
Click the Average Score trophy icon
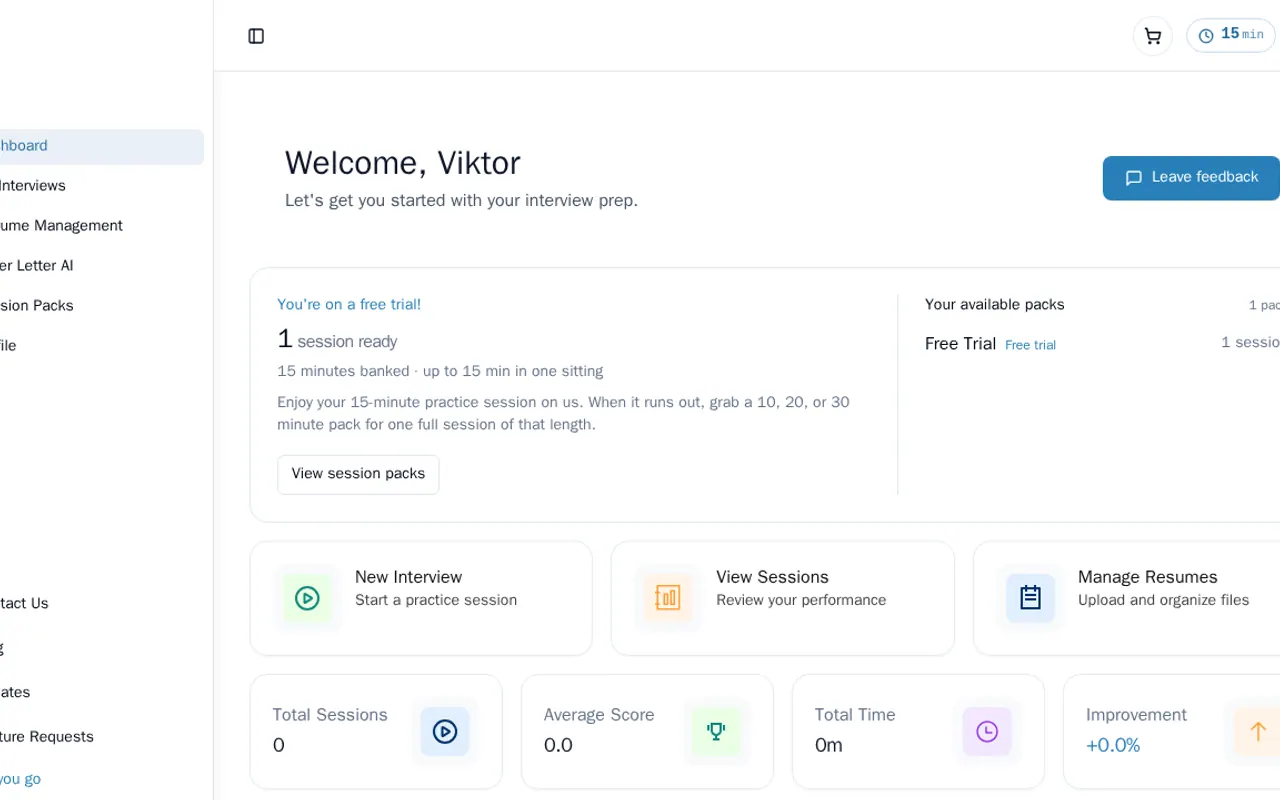pyautogui.click(x=716, y=731)
